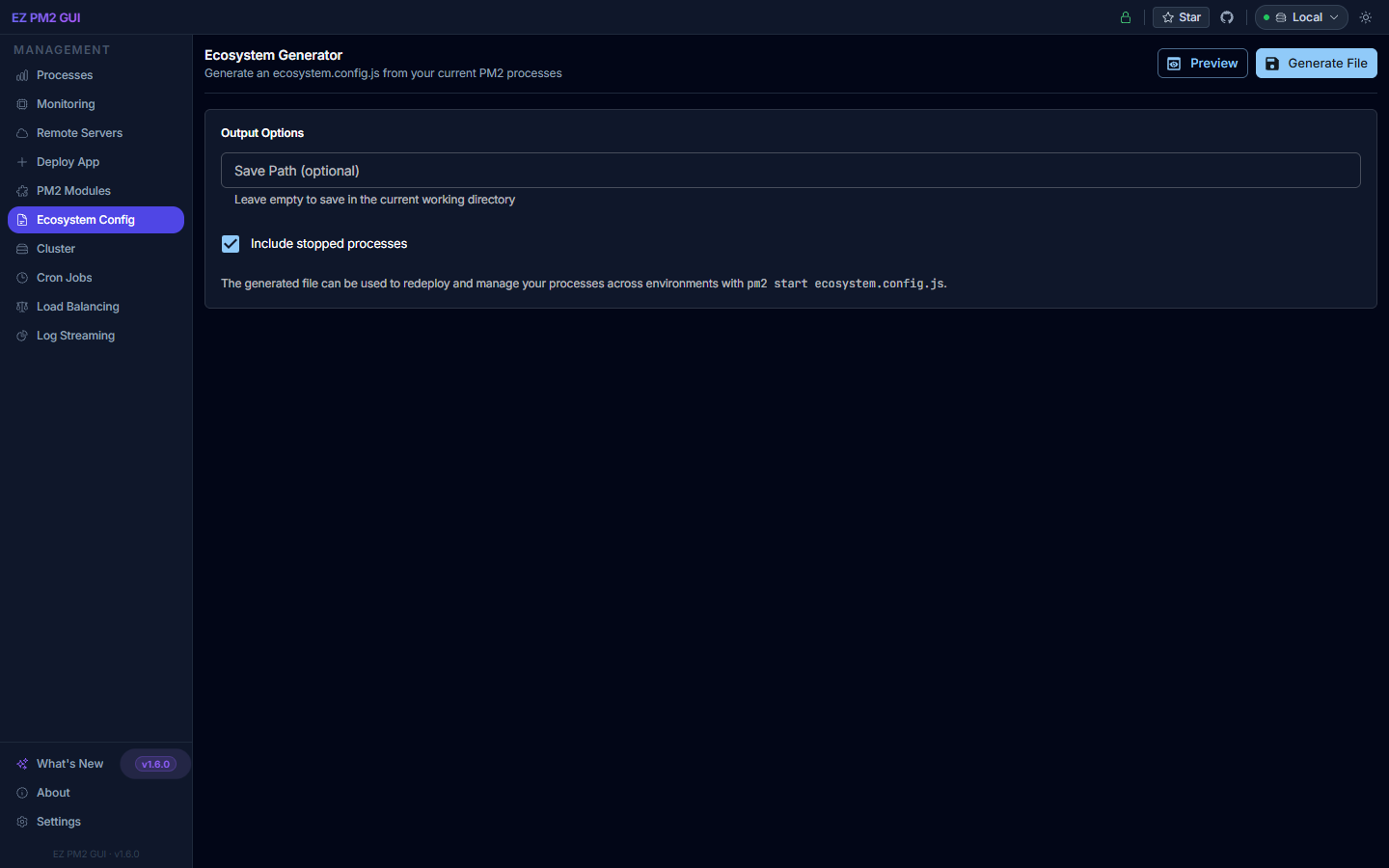Viewport: 1389px width, 868px height.
Task: Click the GitHub logo in the header
Action: coord(1227,16)
